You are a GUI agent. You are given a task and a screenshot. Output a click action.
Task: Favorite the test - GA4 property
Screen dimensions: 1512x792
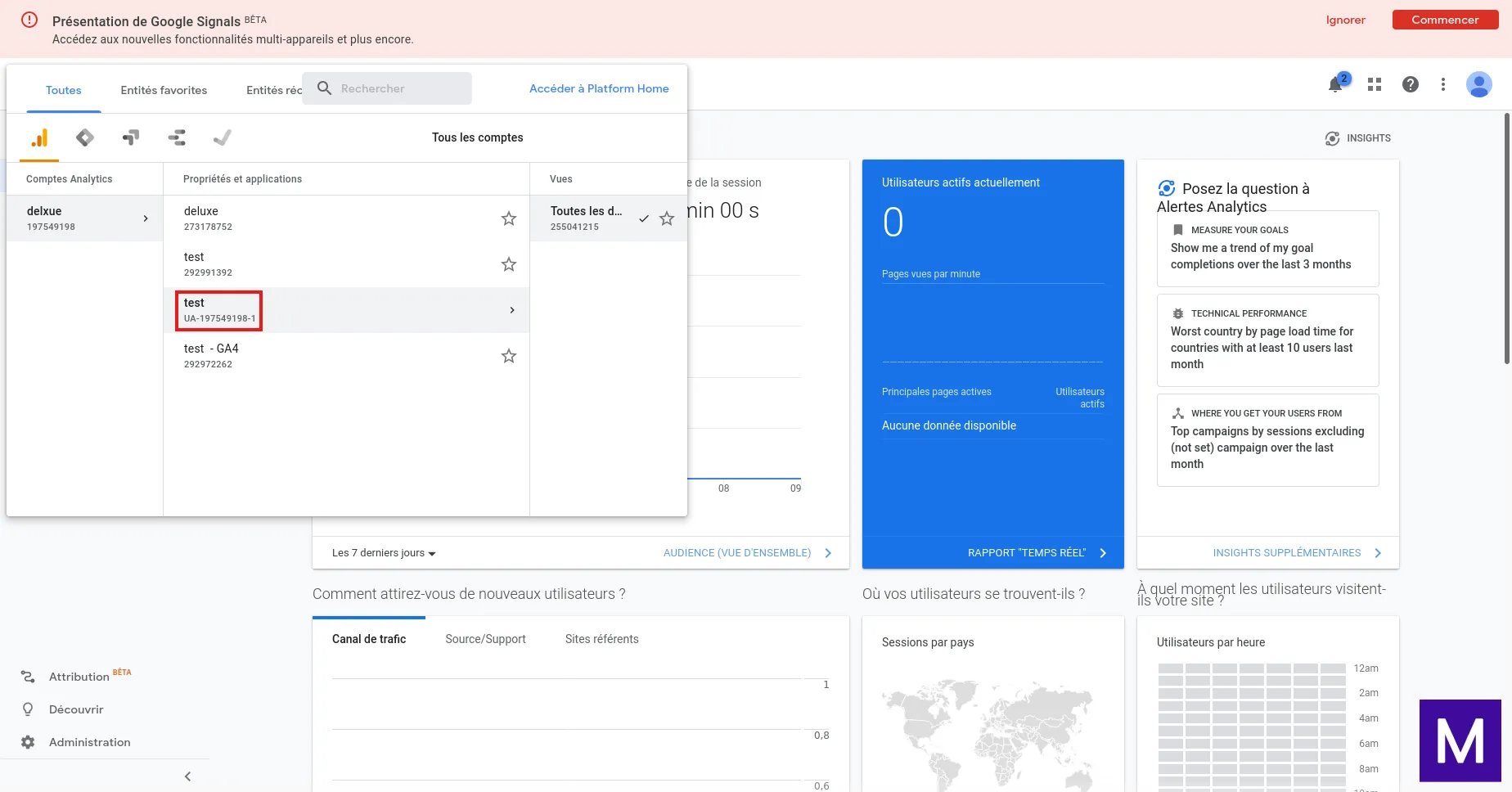509,356
